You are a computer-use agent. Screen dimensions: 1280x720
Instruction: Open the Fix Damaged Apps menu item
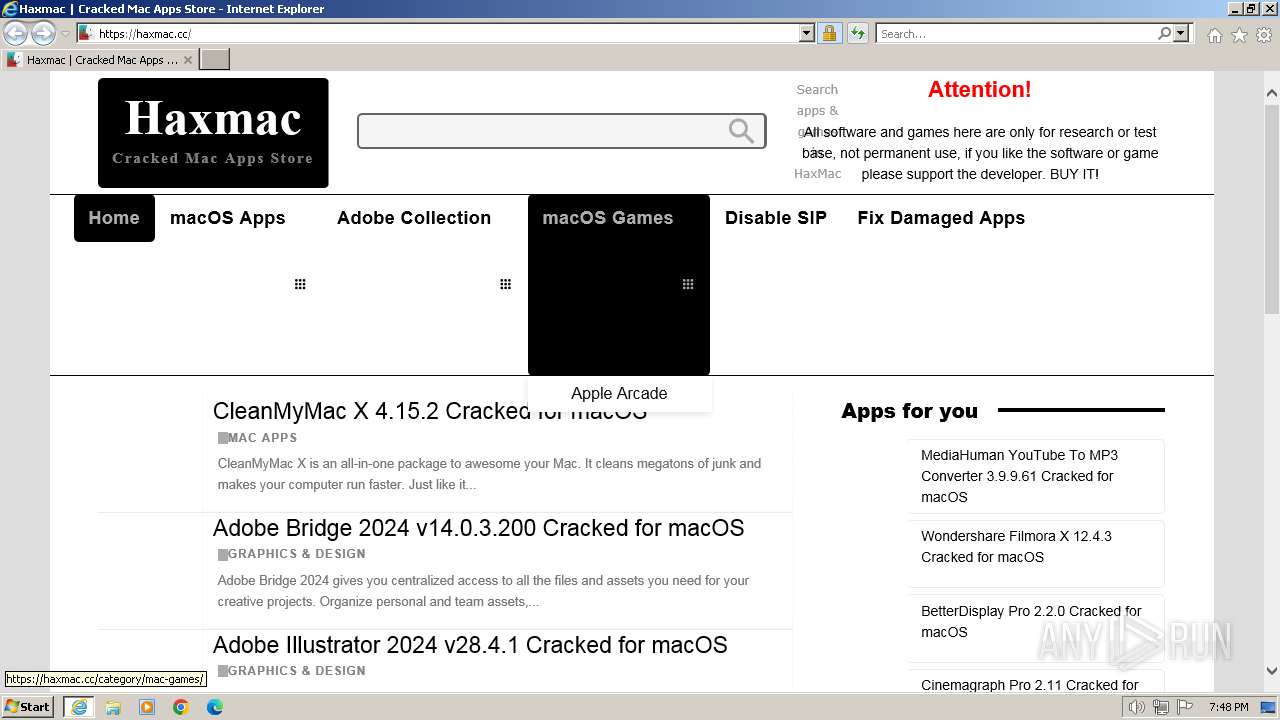pos(941,218)
